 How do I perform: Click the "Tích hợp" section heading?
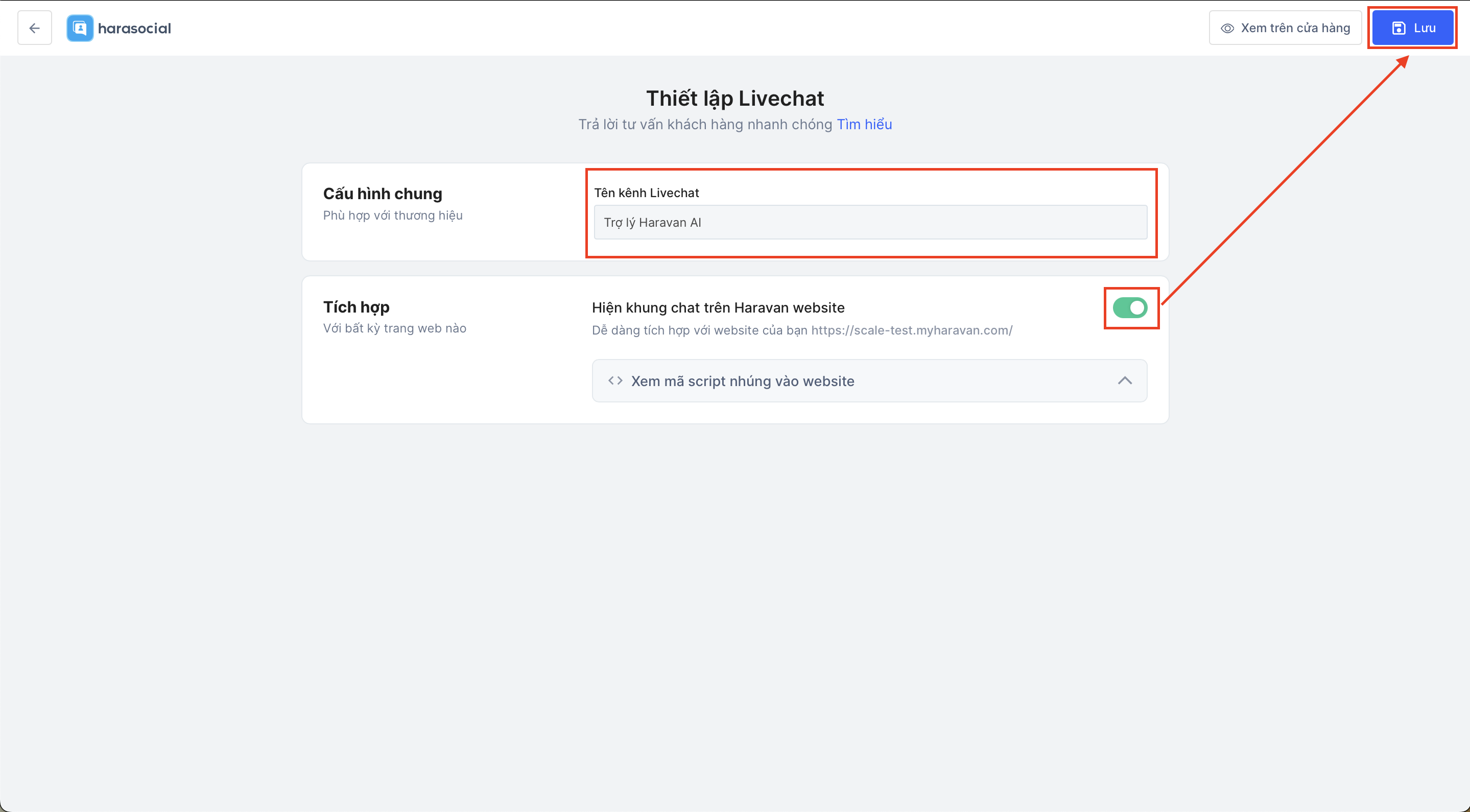(356, 307)
